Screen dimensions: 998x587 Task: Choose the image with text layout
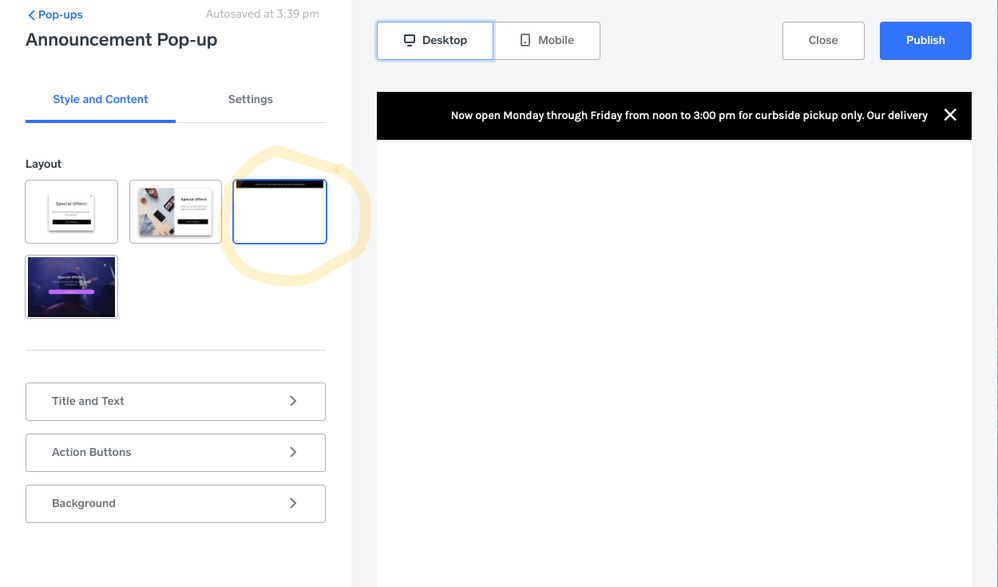click(175, 211)
